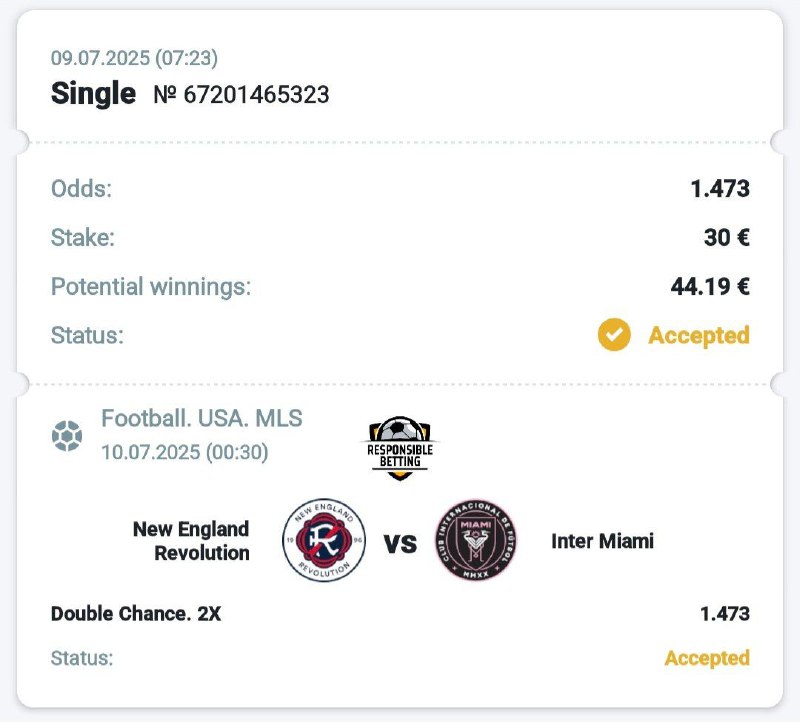Click the New England Revolution crest
The image size is (800, 722).
pos(324,541)
